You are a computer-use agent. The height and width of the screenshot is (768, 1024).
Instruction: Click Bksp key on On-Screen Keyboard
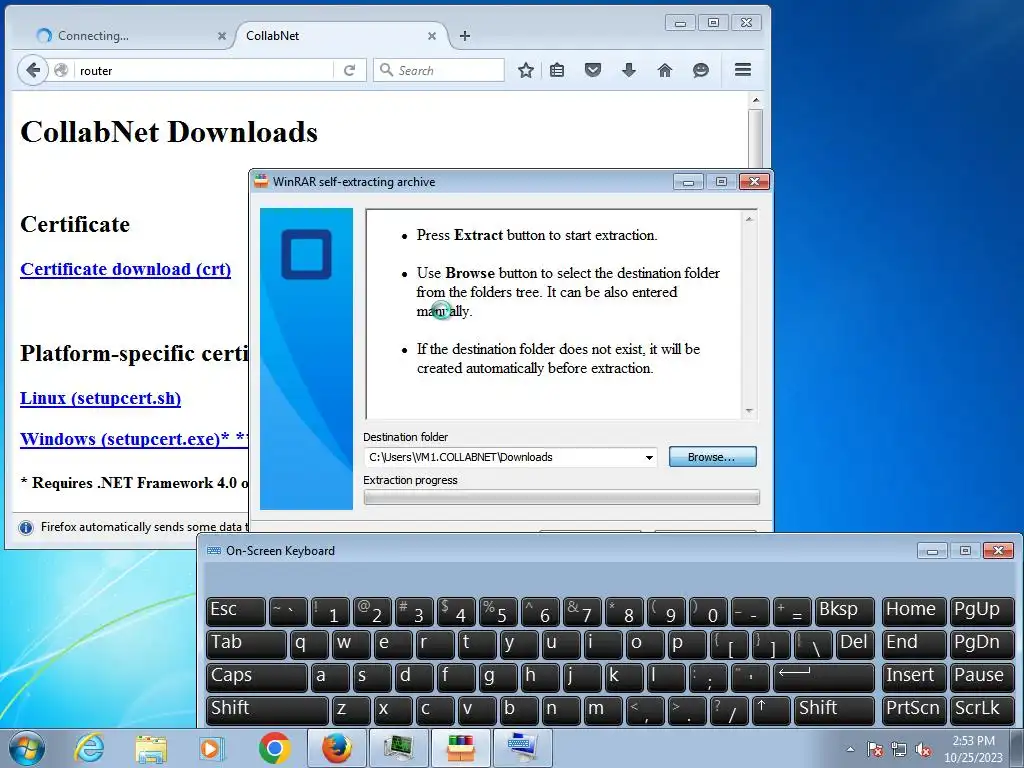pyautogui.click(x=844, y=611)
